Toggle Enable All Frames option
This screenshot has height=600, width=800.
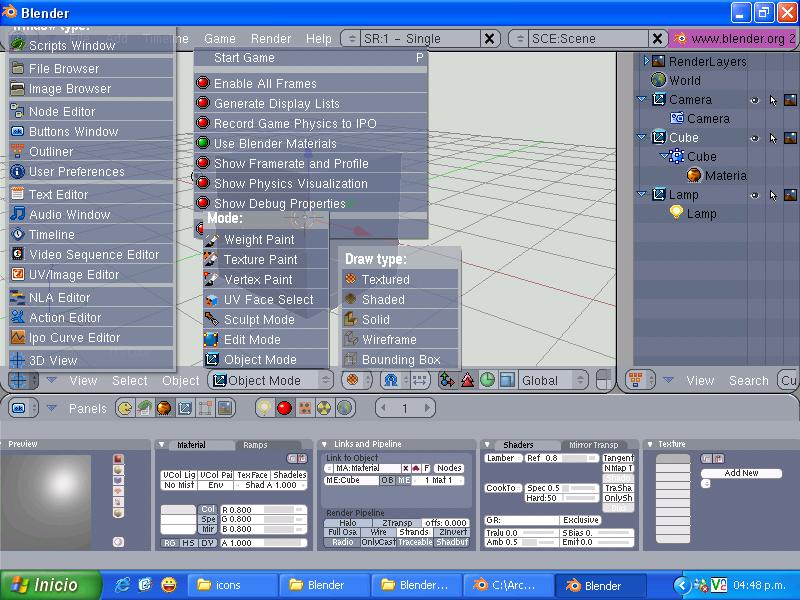pyautogui.click(x=311, y=83)
